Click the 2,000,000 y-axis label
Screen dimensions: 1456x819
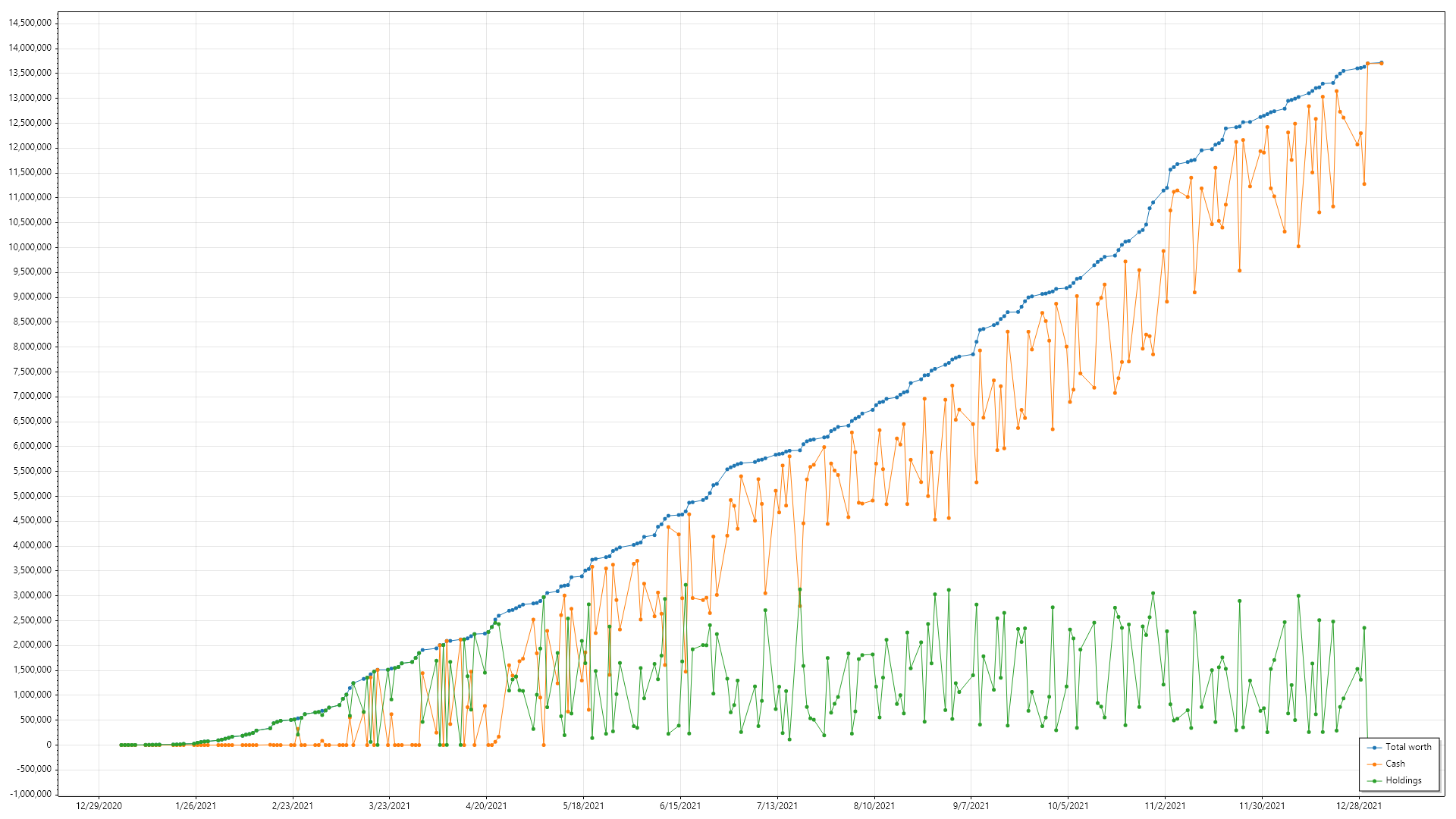point(33,645)
